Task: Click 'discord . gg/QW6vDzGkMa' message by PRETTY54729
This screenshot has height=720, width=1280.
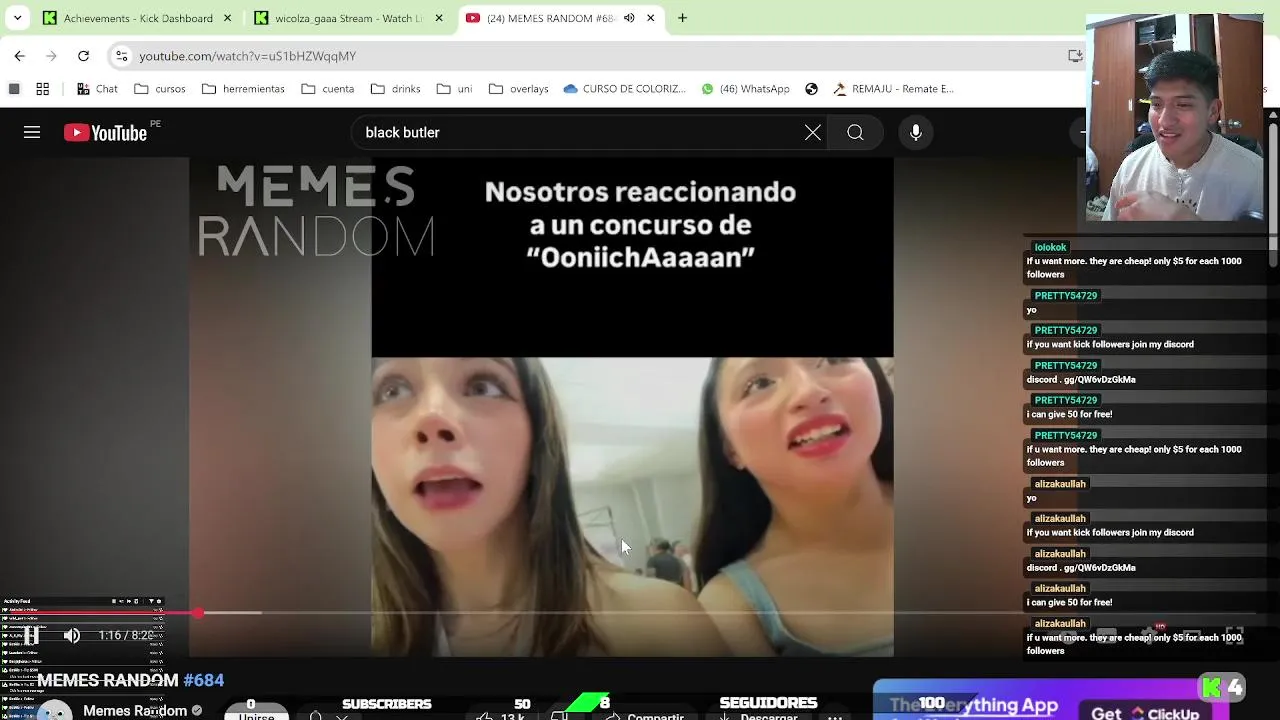Action: (1080, 380)
